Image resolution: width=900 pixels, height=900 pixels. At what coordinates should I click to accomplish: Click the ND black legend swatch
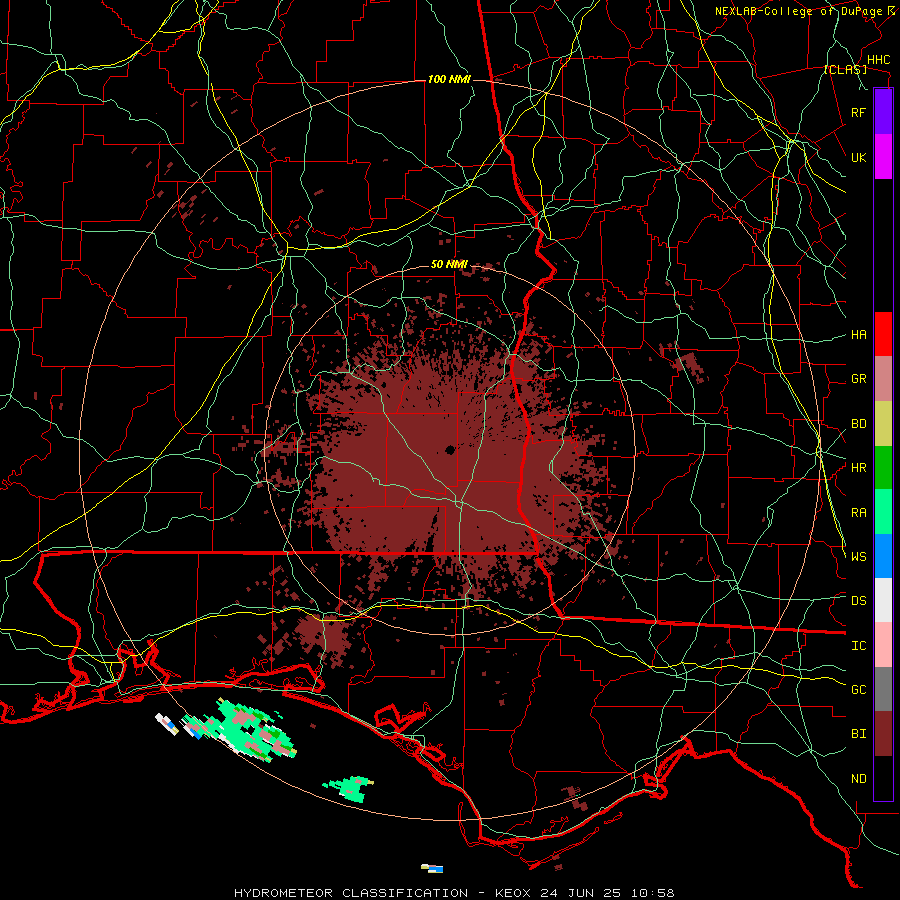point(883,778)
